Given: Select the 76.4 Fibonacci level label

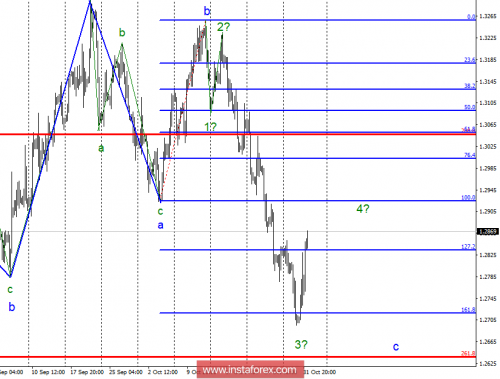Looking at the screenshot, I should point(470,155).
